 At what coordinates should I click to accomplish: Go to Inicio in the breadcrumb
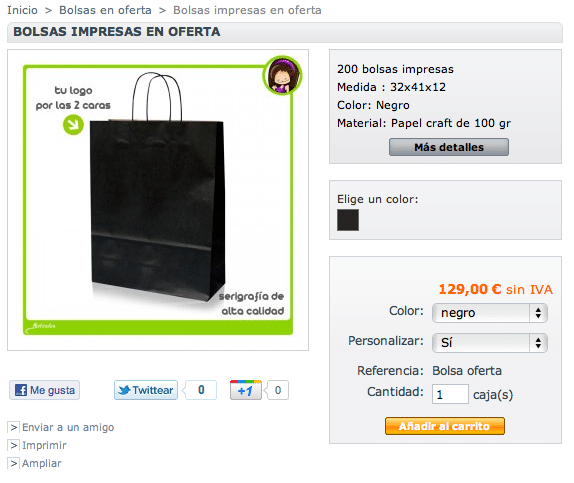tap(22, 10)
